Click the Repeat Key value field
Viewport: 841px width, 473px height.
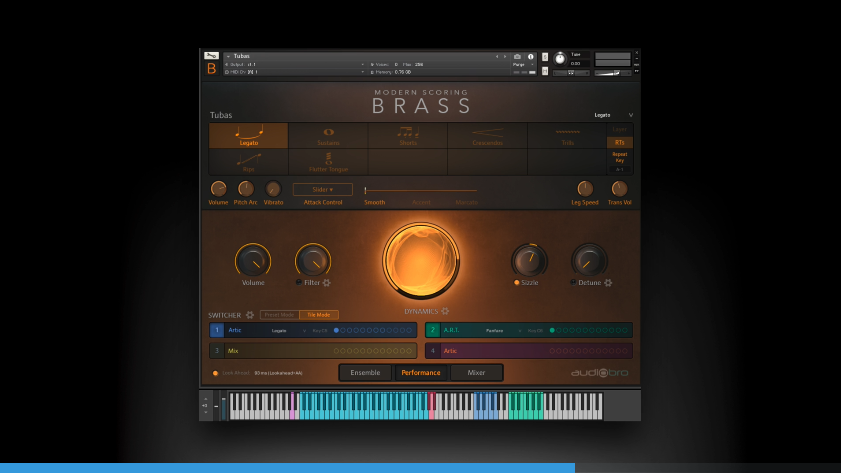(619, 169)
